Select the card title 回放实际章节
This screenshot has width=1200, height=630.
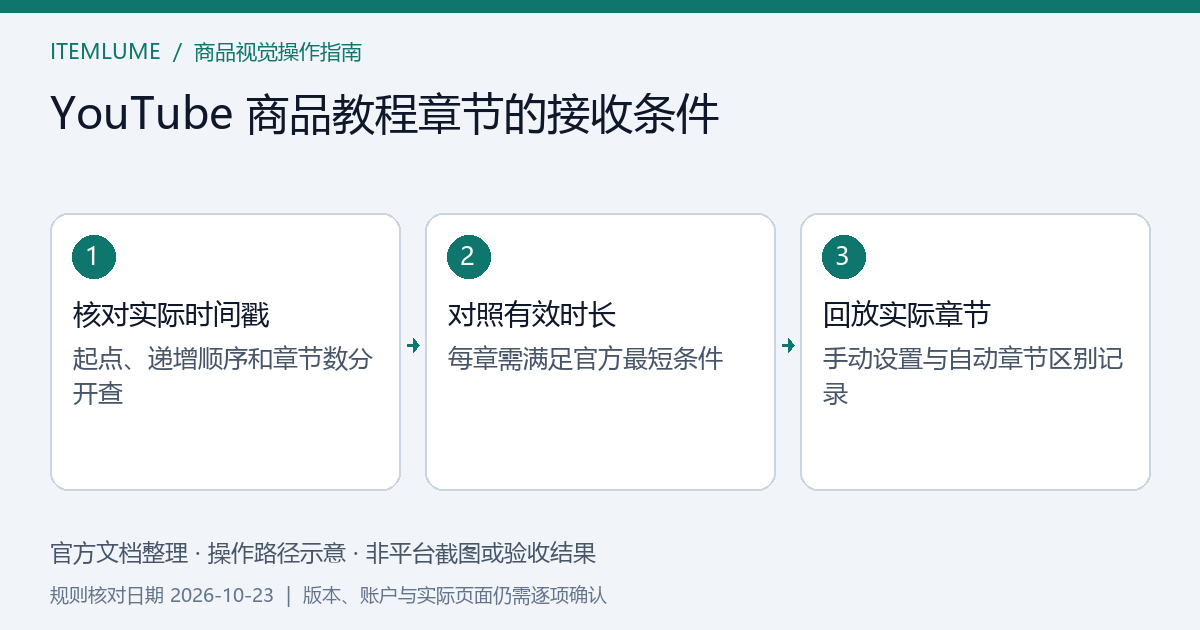click(906, 315)
